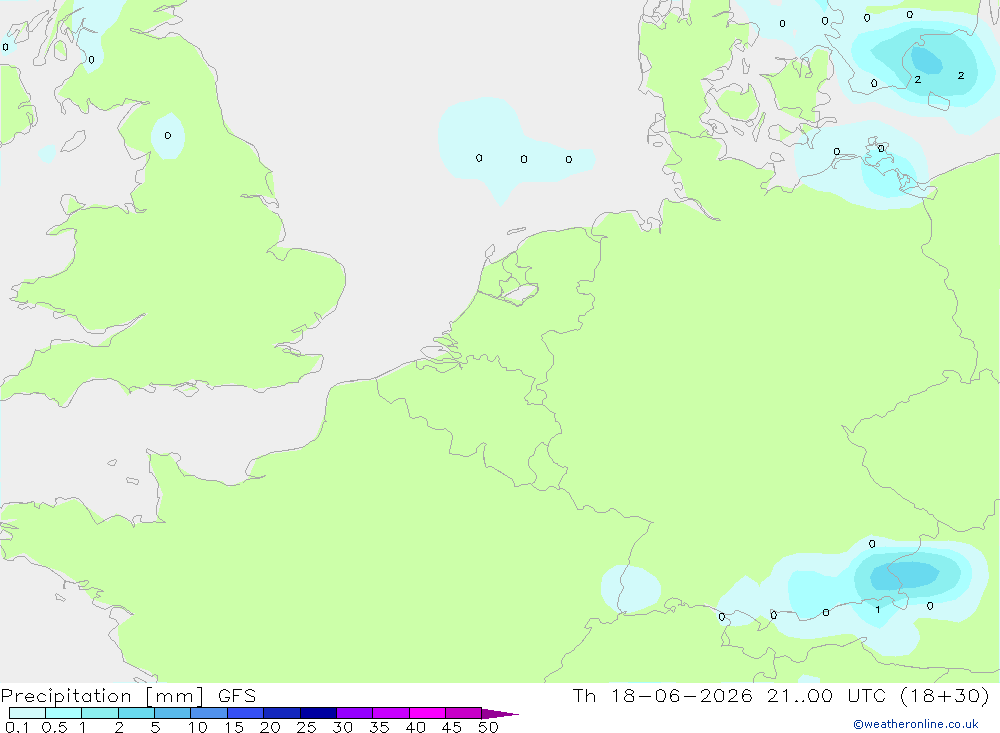Choose the 2–5 mm legend color swatch
Image resolution: width=1000 pixels, height=733 pixels.
(136, 713)
